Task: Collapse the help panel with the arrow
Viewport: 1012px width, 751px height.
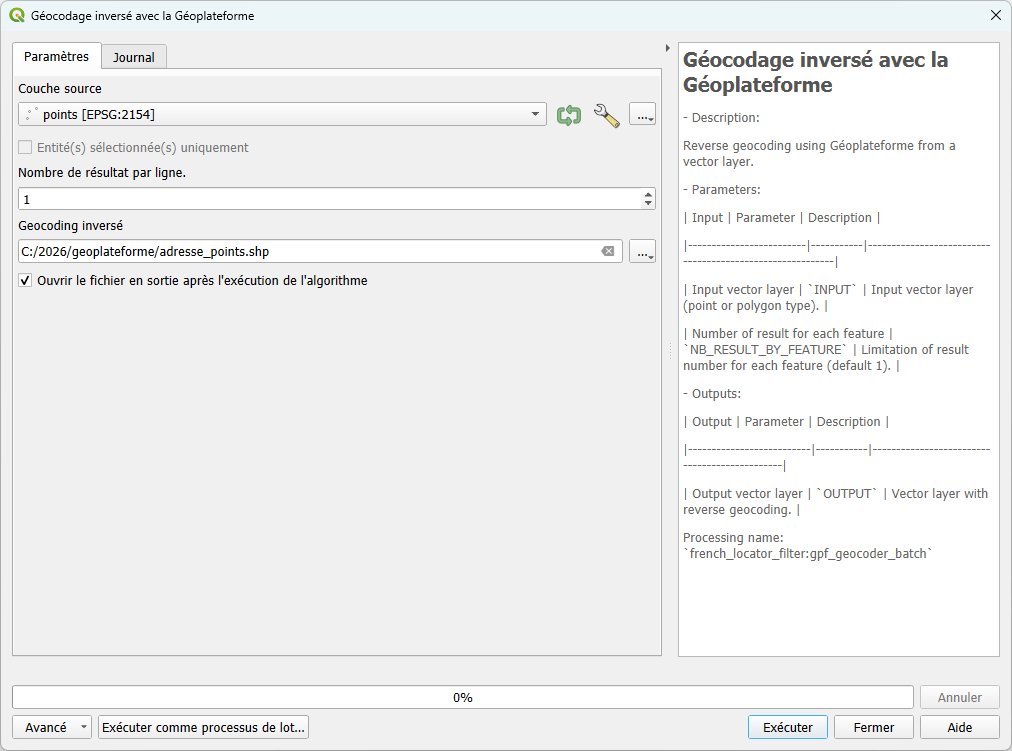Action: pyautogui.click(x=667, y=48)
